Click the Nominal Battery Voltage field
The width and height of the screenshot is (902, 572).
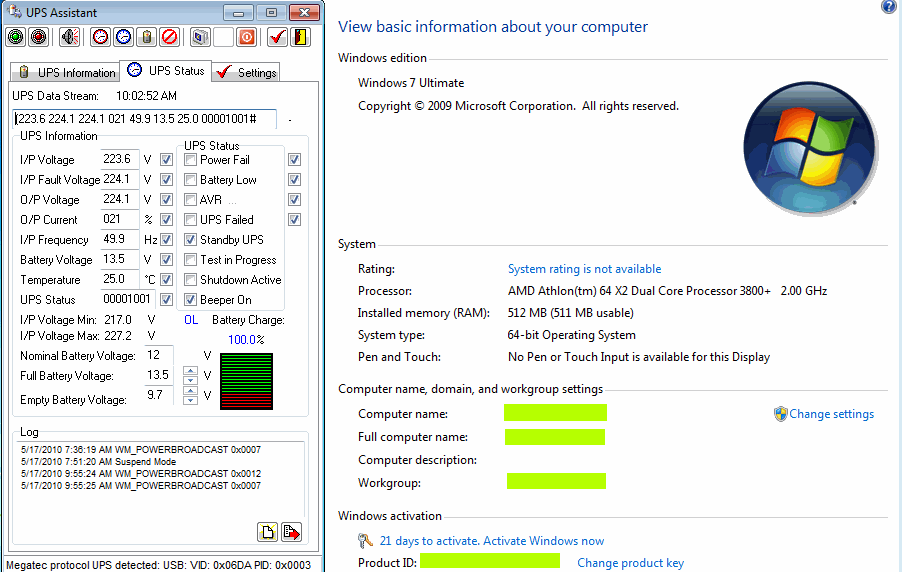coord(159,355)
